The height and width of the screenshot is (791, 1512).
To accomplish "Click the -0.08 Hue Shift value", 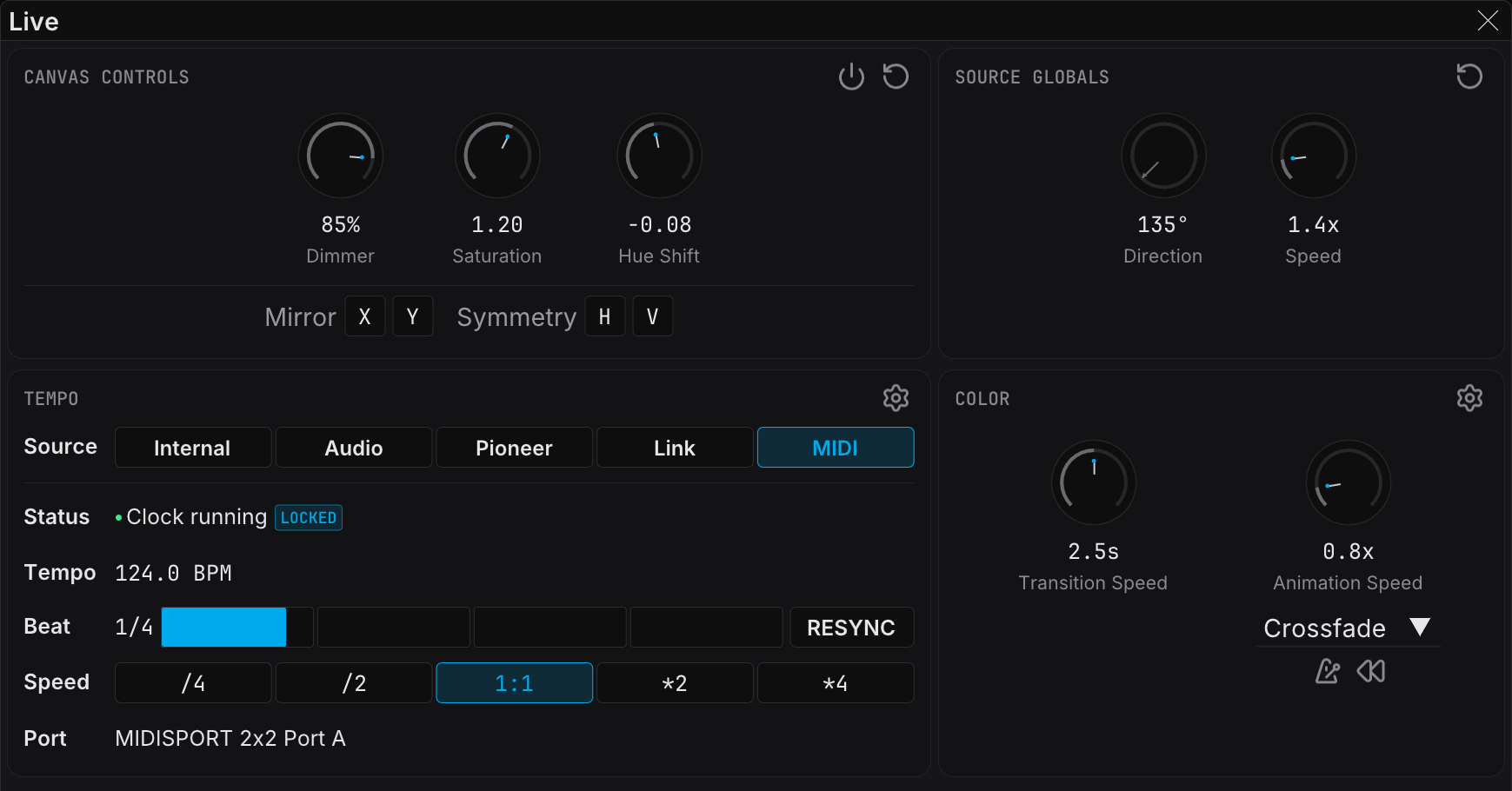I will 659,225.
